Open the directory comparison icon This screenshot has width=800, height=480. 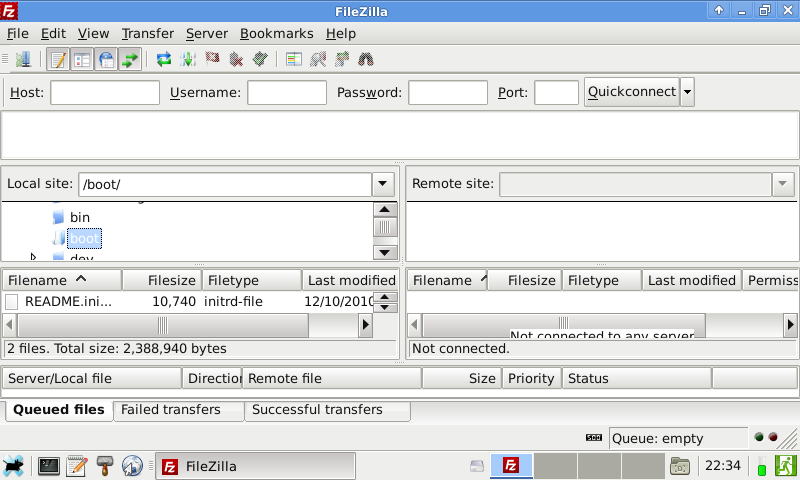pyautogui.click(x=318, y=59)
